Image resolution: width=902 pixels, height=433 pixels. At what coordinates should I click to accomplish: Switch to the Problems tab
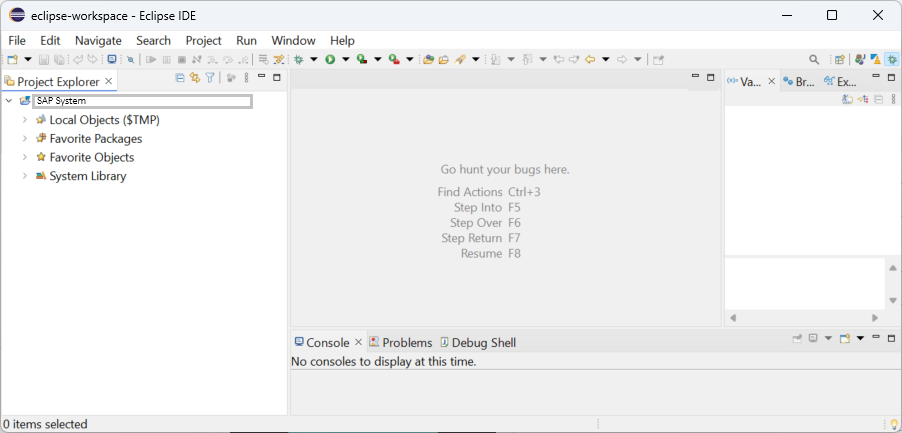click(x=400, y=342)
